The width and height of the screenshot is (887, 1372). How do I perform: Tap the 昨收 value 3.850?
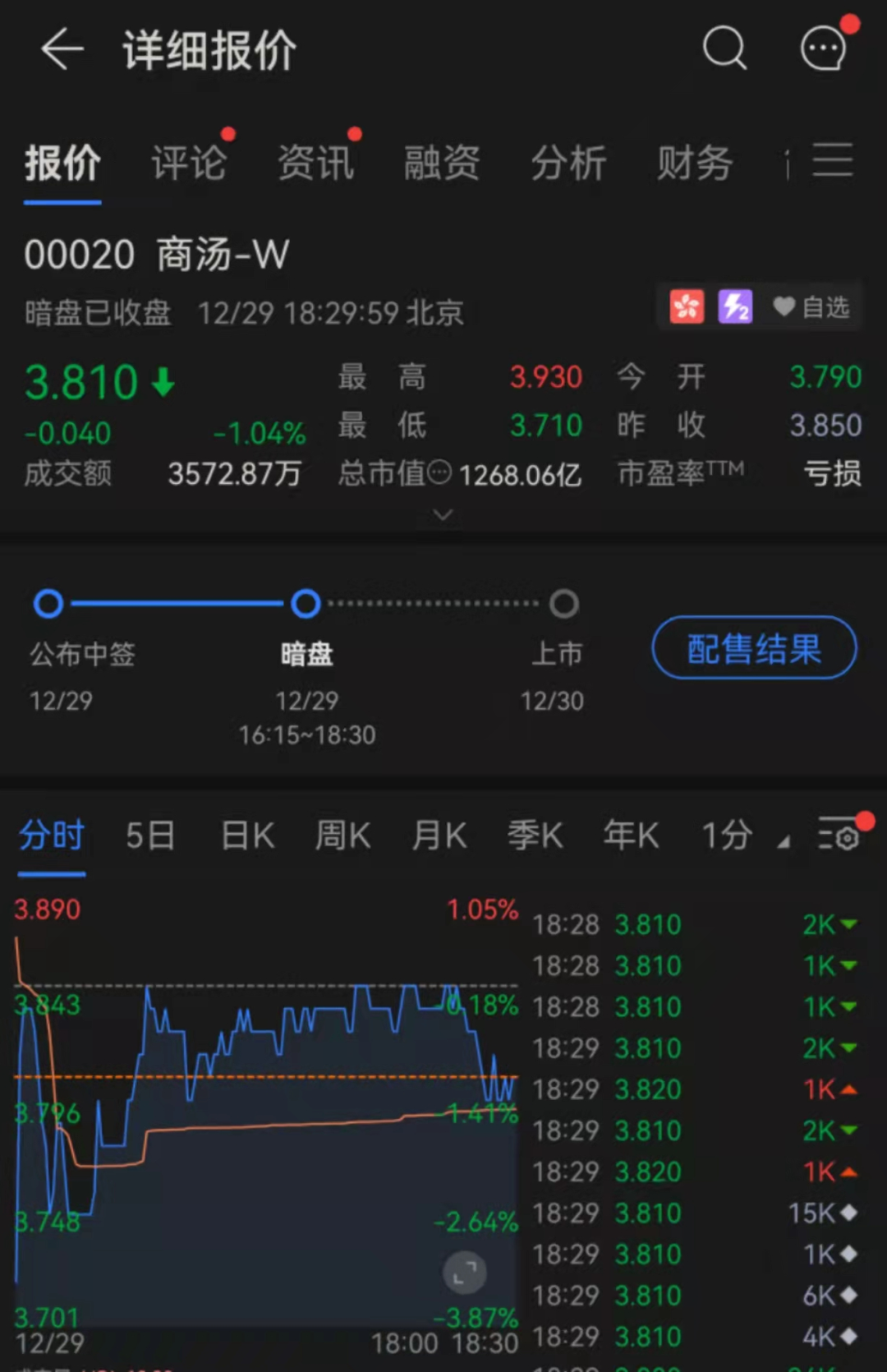click(825, 426)
